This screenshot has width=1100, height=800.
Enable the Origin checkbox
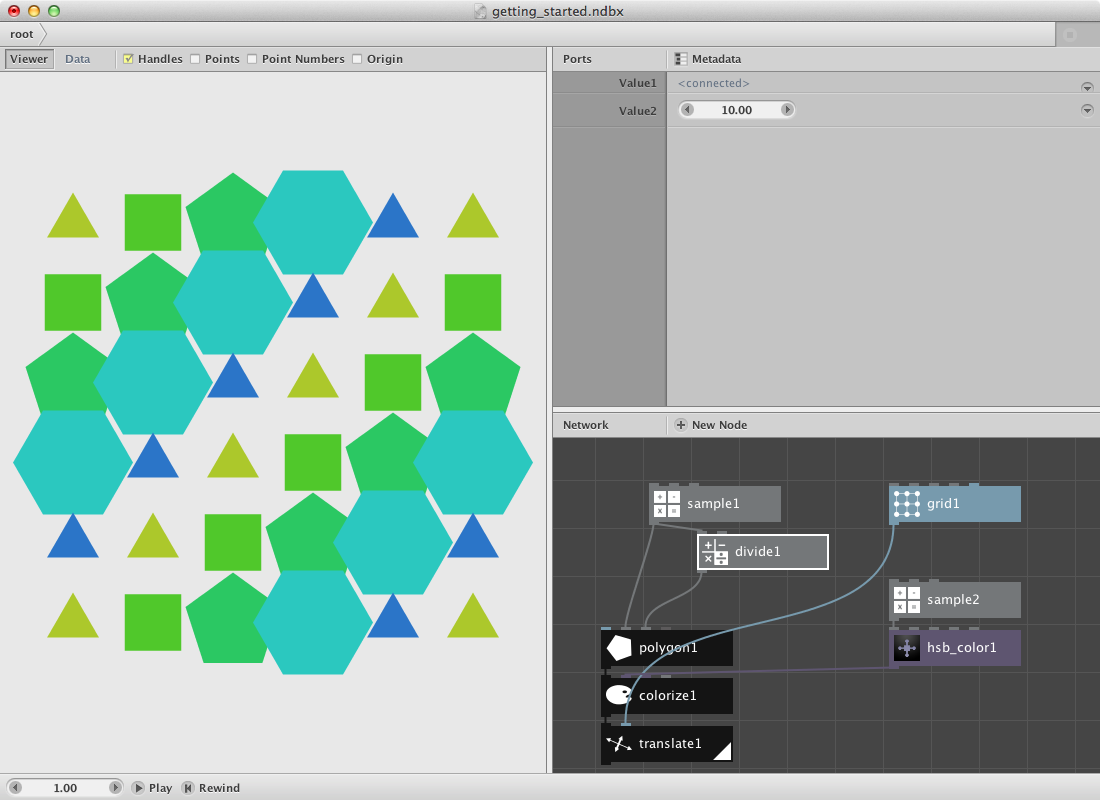(356, 59)
